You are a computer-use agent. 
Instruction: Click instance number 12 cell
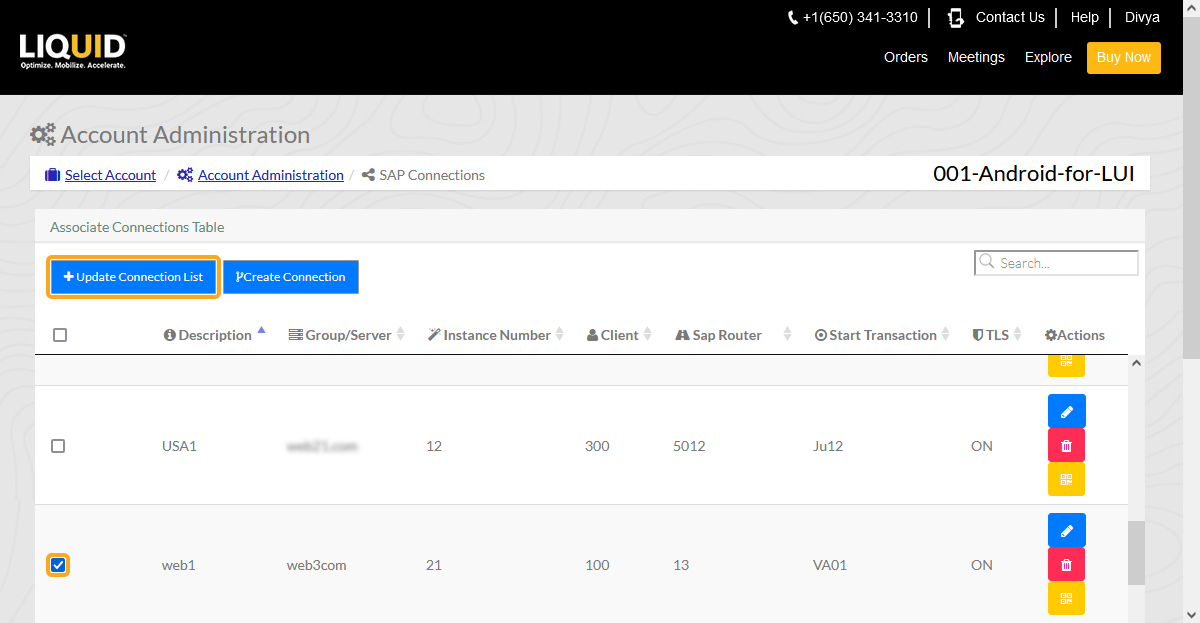(x=434, y=446)
